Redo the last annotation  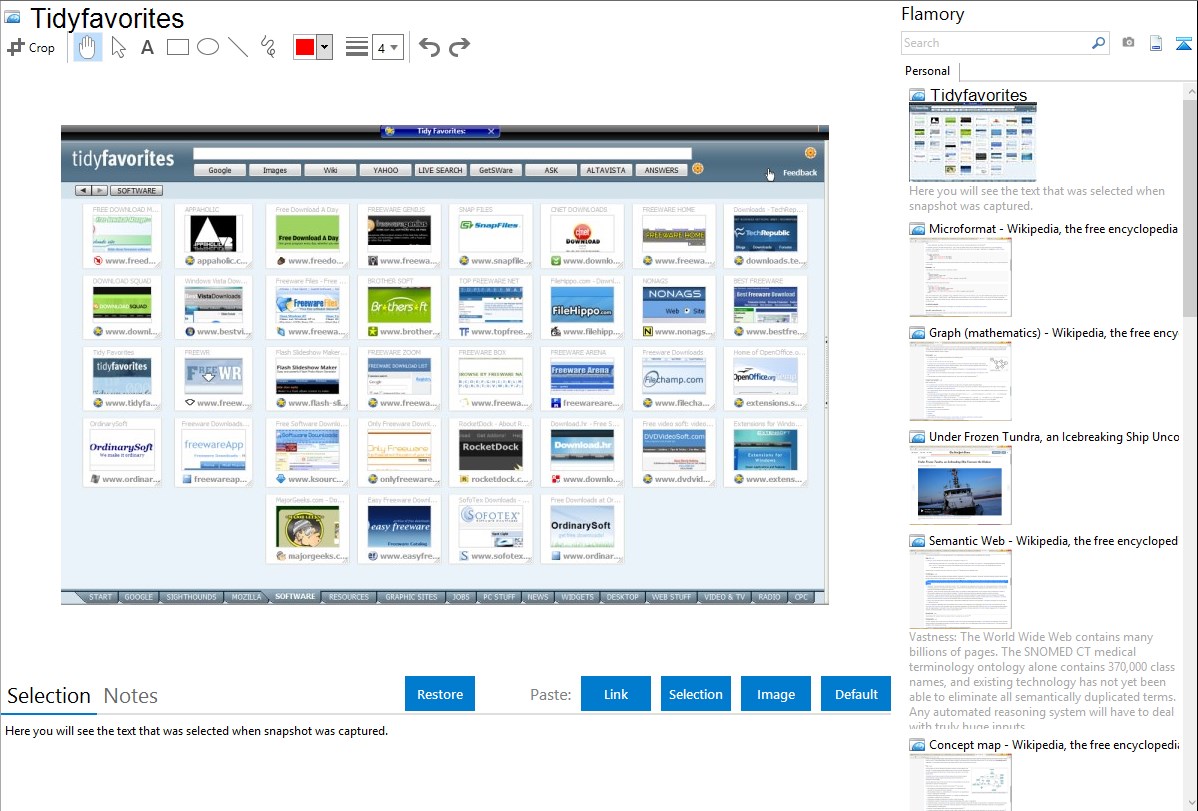[459, 47]
